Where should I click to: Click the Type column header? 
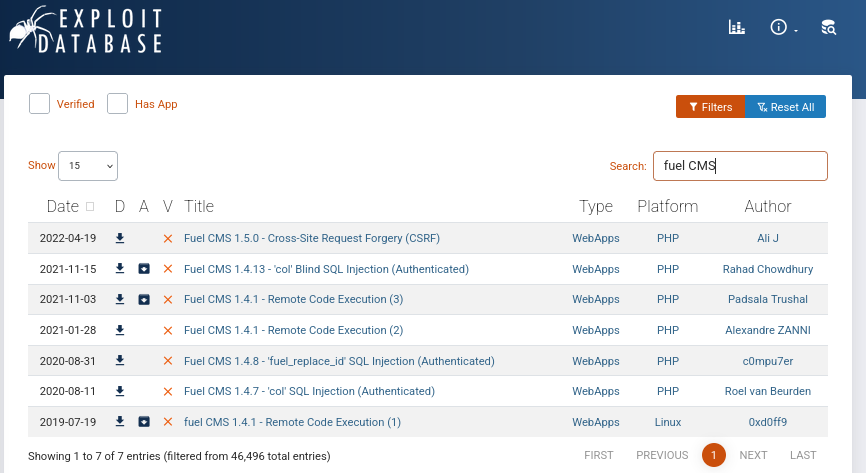point(596,206)
